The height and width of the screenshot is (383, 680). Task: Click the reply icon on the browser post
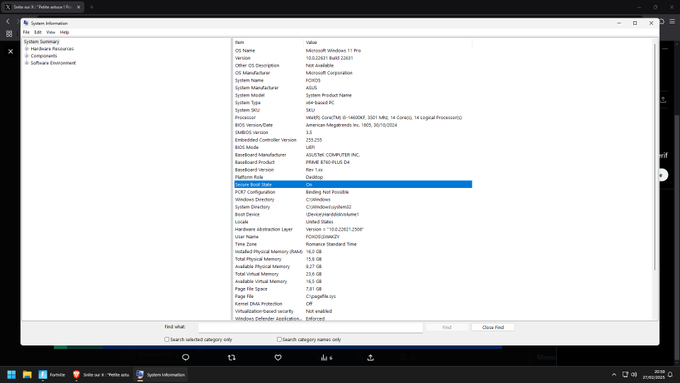[186, 357]
